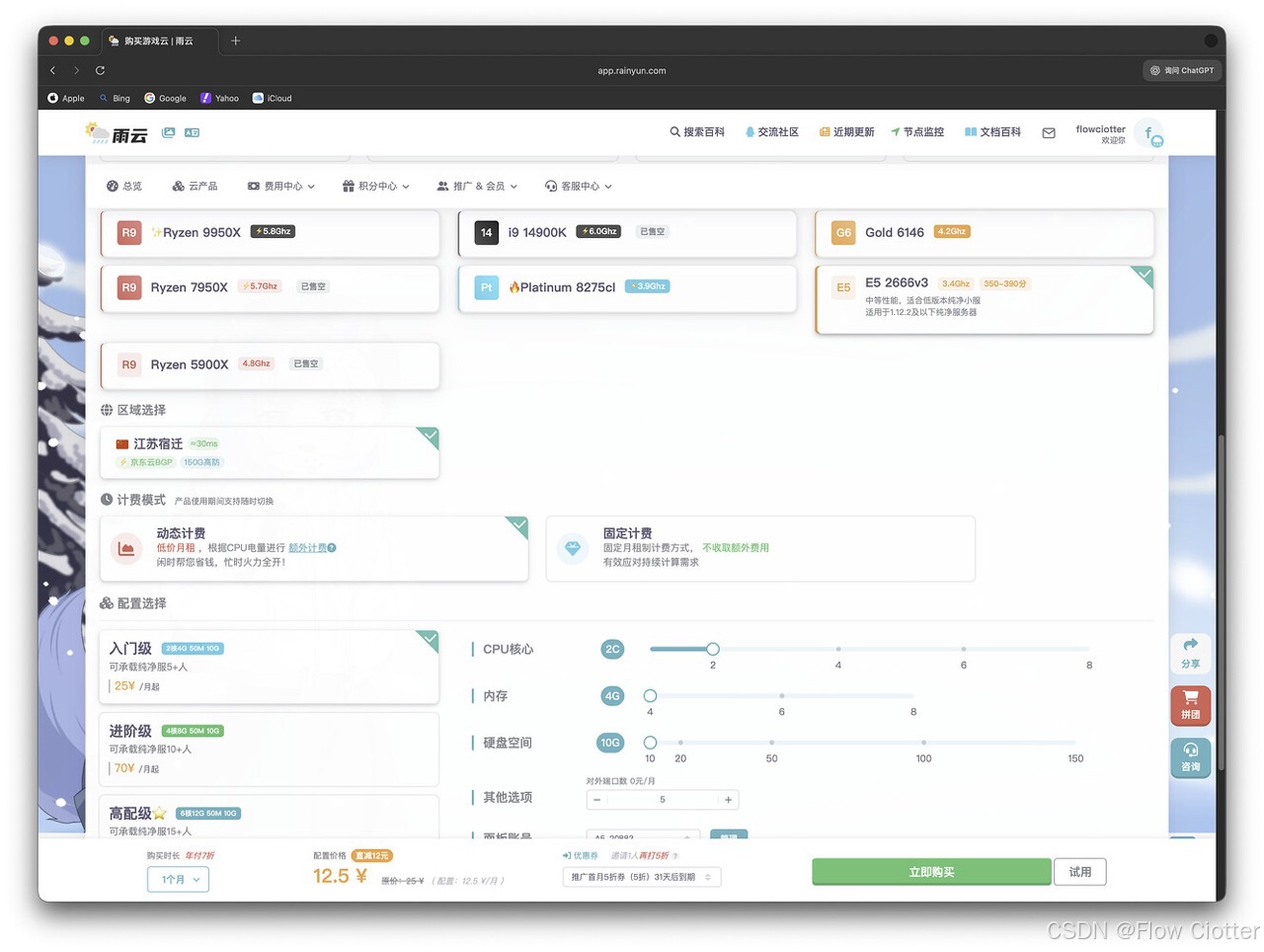
Task: Open the Apple bookmark
Action: 66,98
